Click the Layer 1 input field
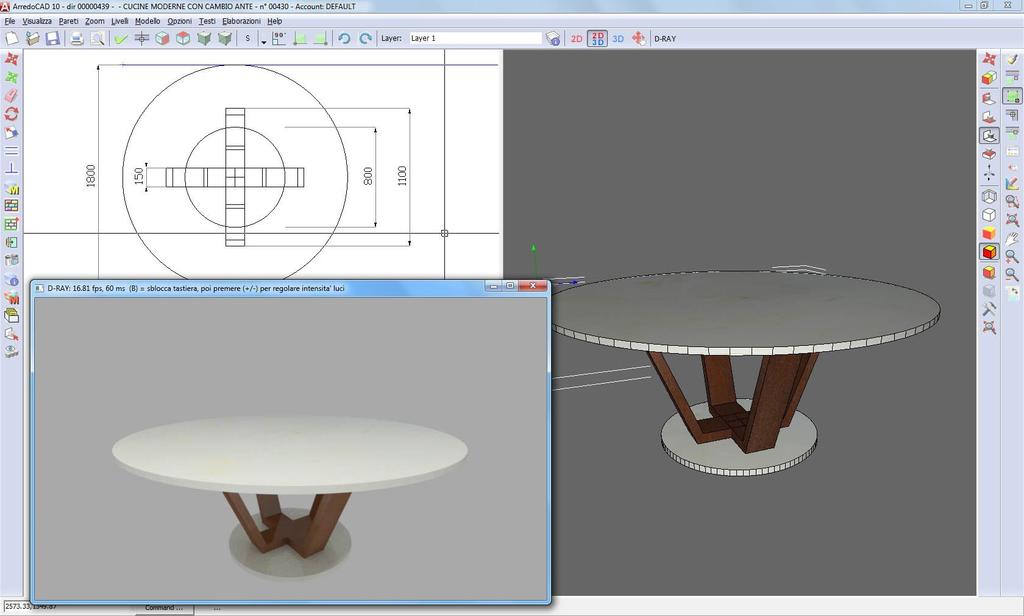The width and height of the screenshot is (1024, 616). 475,39
